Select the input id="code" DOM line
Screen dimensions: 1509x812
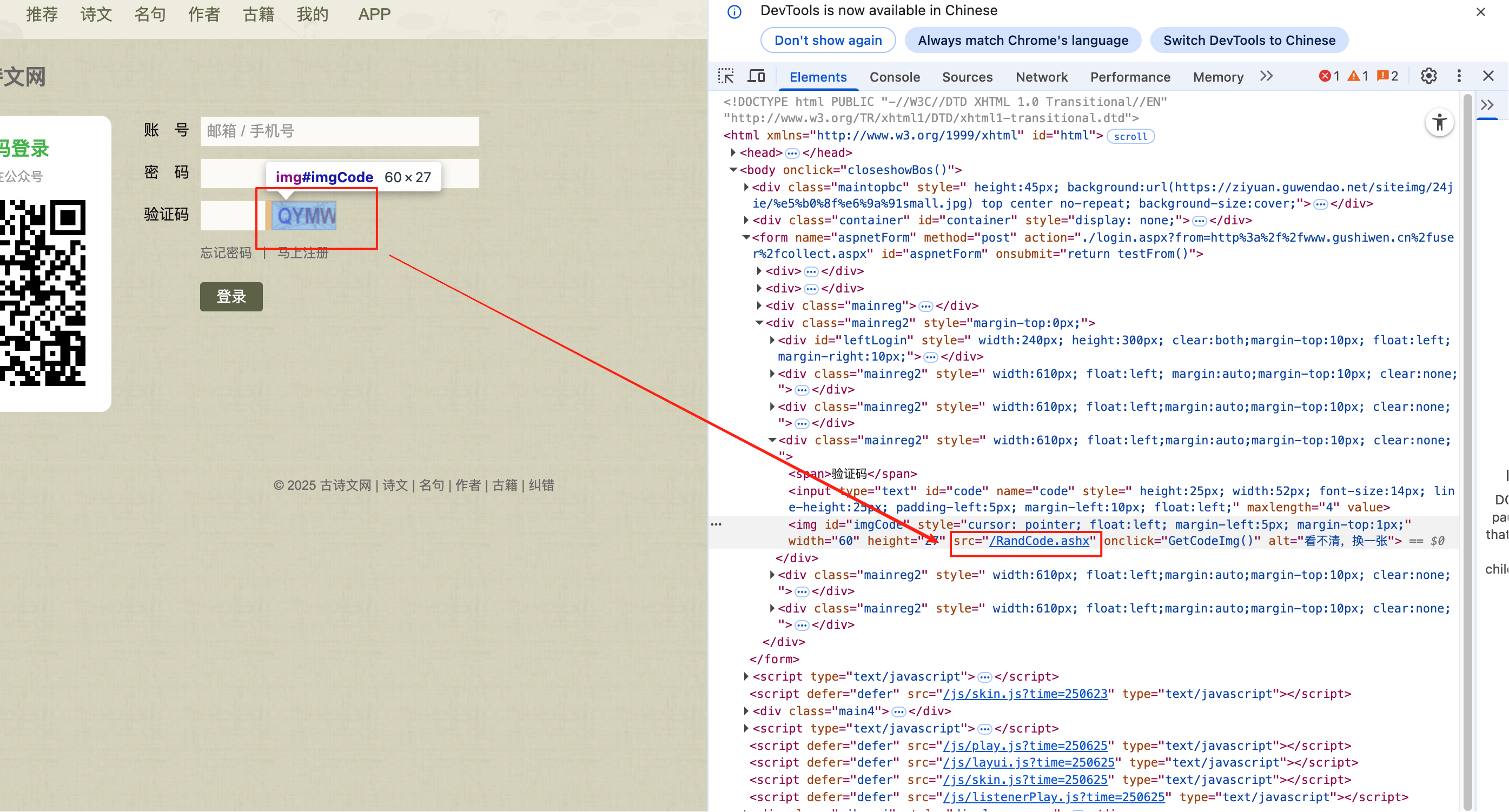point(1121,500)
